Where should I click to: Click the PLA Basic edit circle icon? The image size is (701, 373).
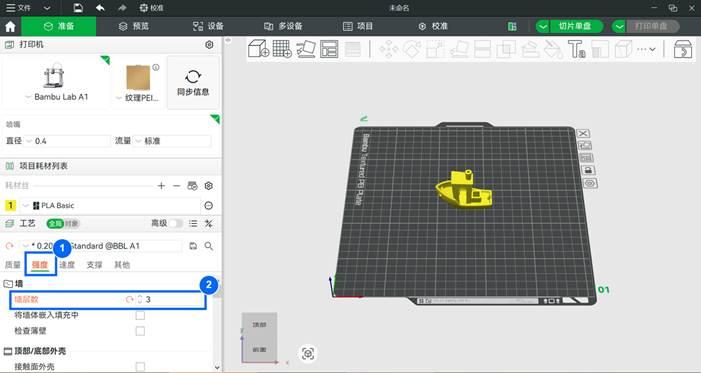click(x=208, y=205)
